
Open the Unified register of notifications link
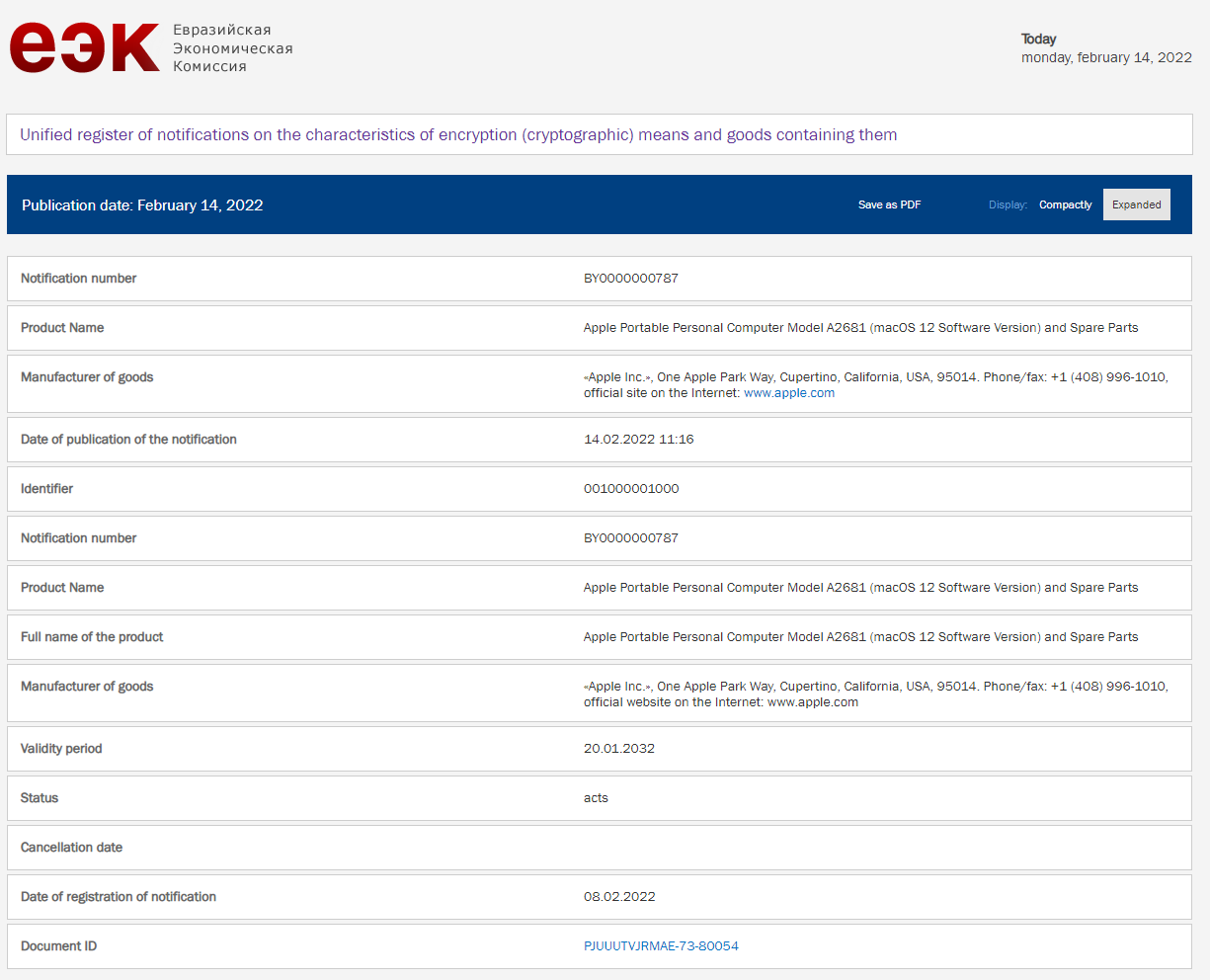tap(458, 134)
